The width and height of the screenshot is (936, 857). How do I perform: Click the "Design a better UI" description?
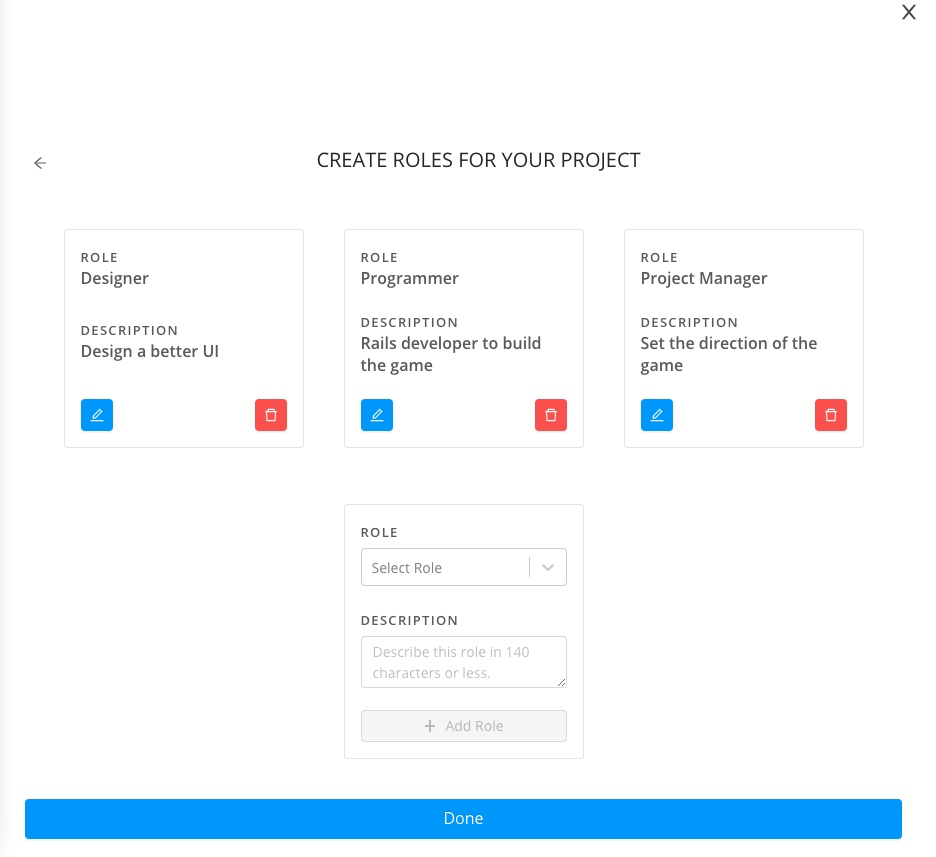150,352
